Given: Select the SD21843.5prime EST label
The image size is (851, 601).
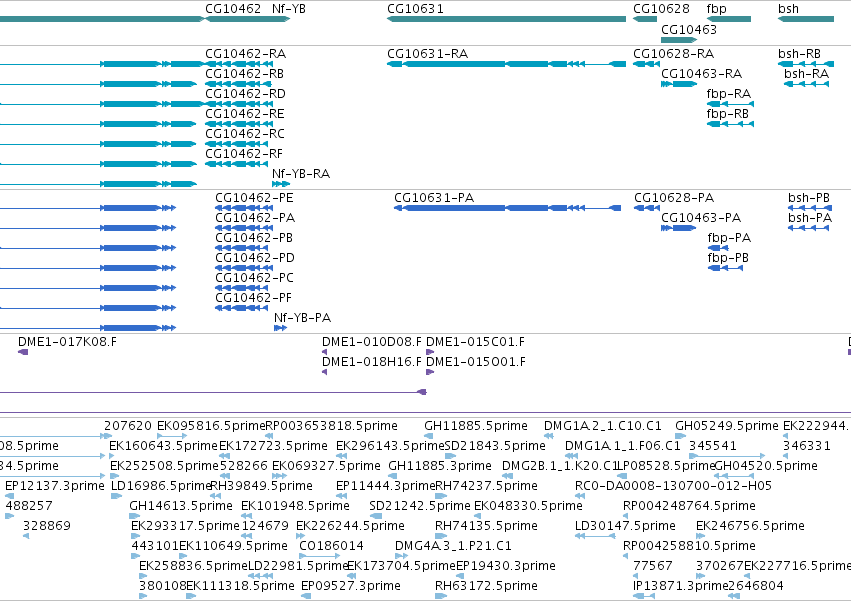Looking at the screenshot, I should click(495, 446).
